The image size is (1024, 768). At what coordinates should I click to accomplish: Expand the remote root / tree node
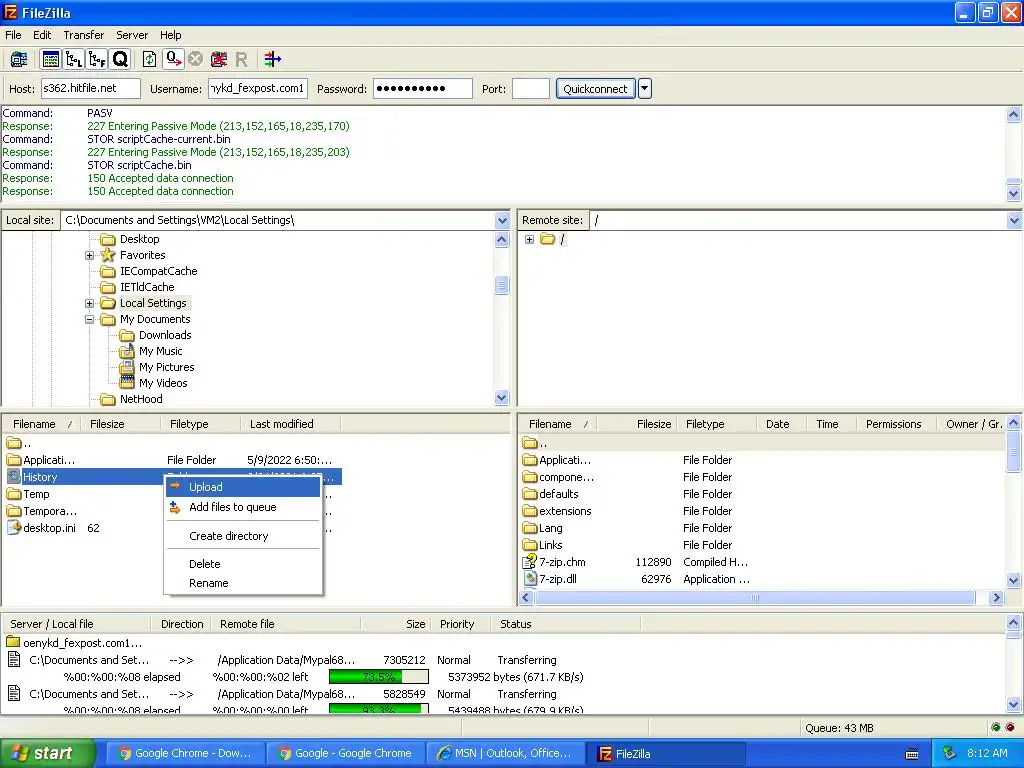coord(529,239)
